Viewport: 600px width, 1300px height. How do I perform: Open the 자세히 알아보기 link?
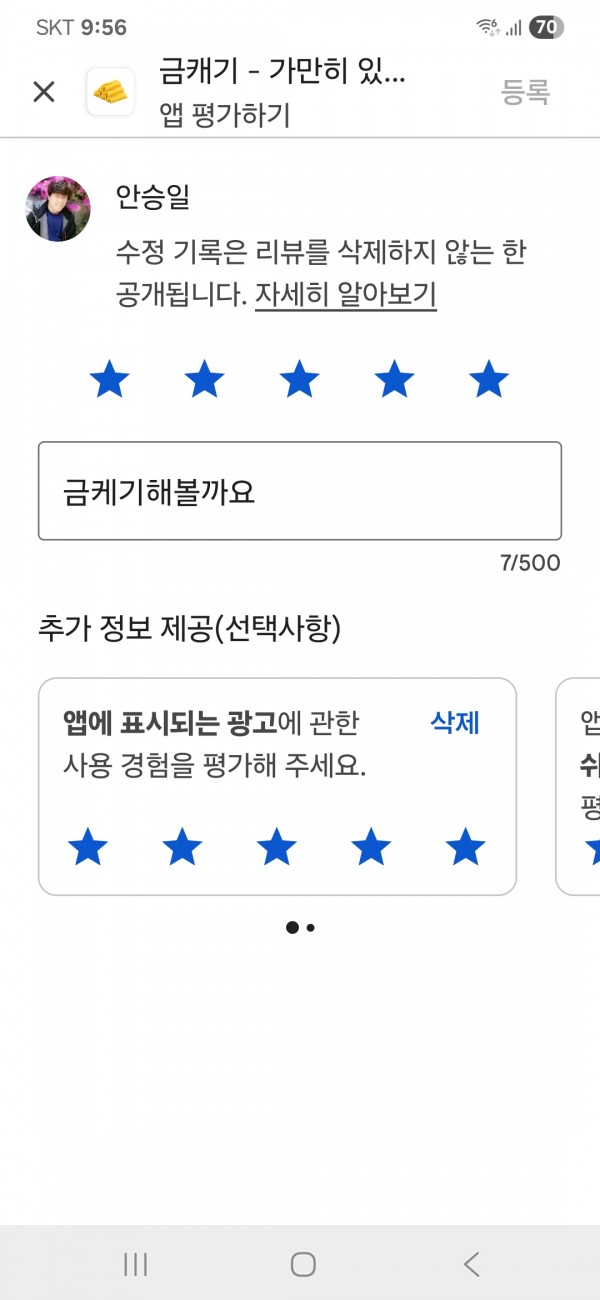click(346, 295)
